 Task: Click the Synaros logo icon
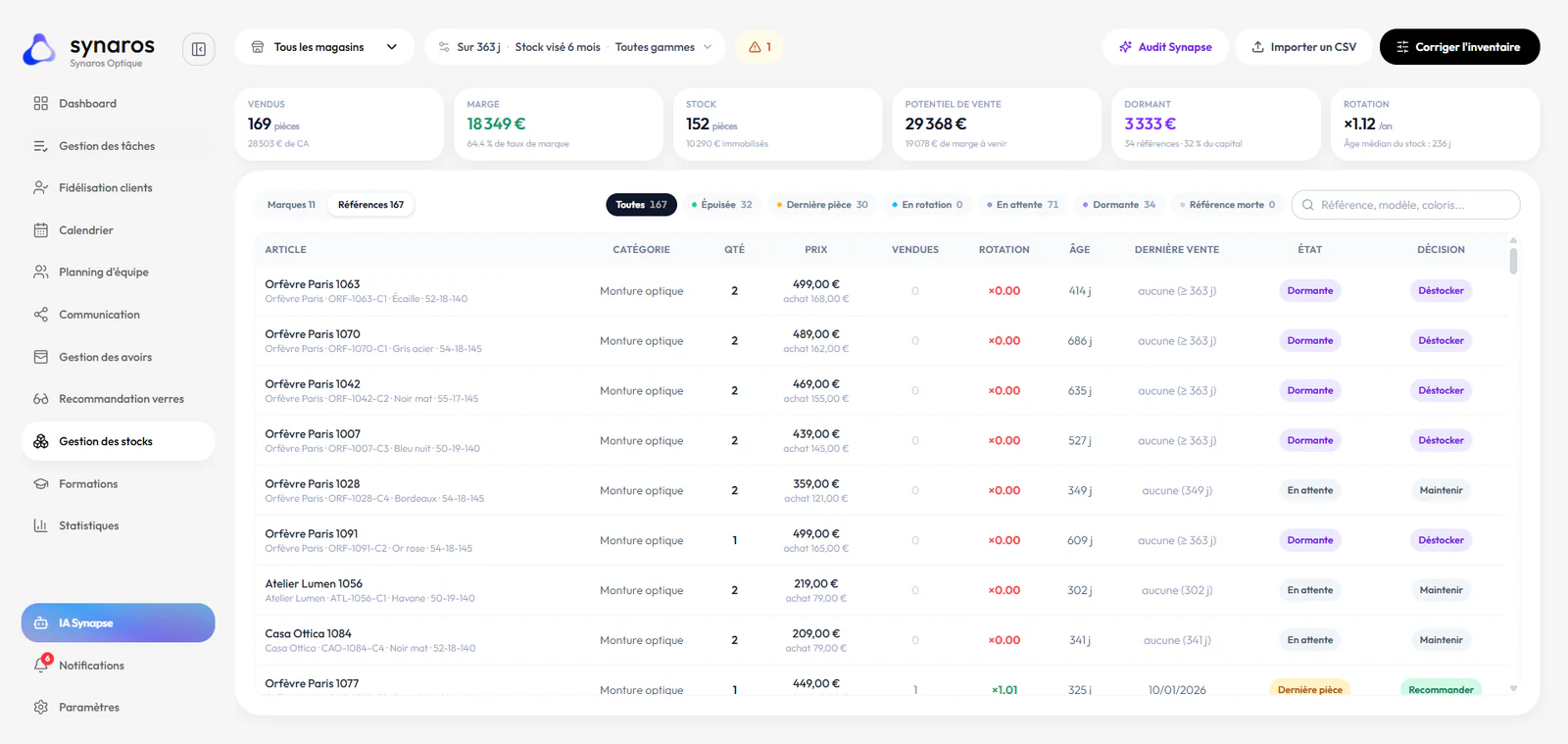tap(39, 50)
